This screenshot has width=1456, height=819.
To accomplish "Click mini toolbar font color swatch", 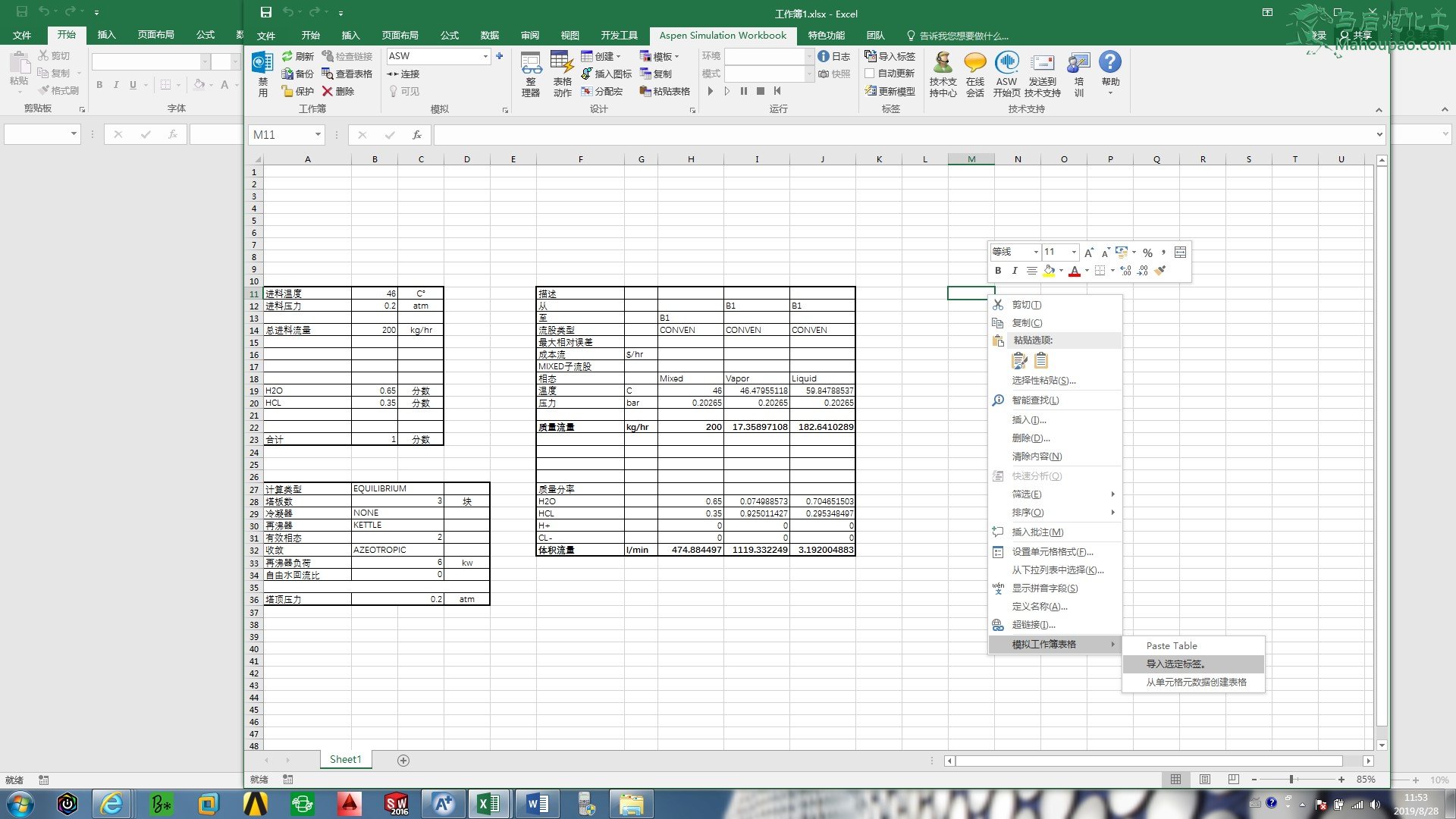I will pos(1074,271).
